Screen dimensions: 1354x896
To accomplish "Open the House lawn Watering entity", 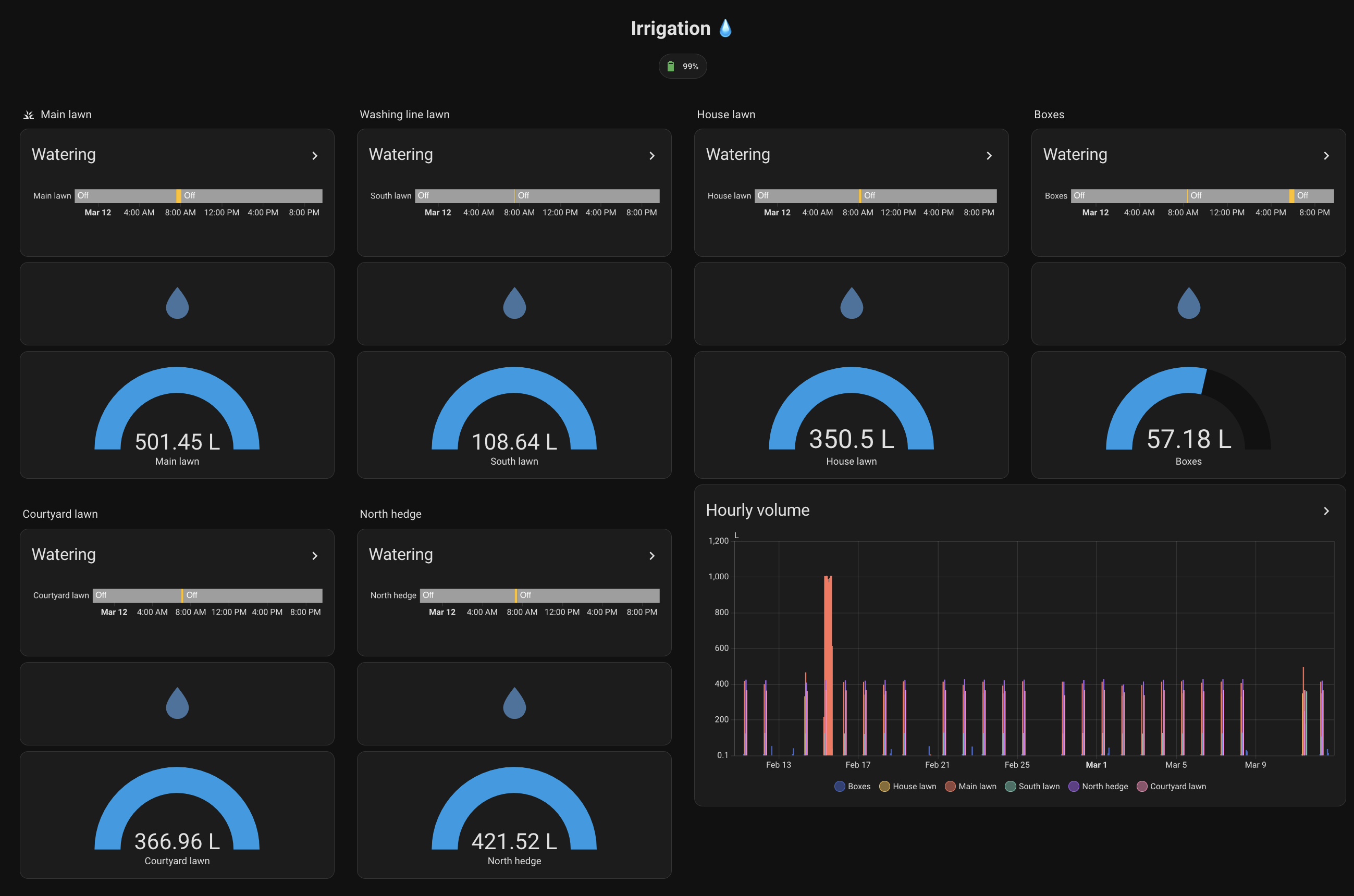I will [990, 155].
